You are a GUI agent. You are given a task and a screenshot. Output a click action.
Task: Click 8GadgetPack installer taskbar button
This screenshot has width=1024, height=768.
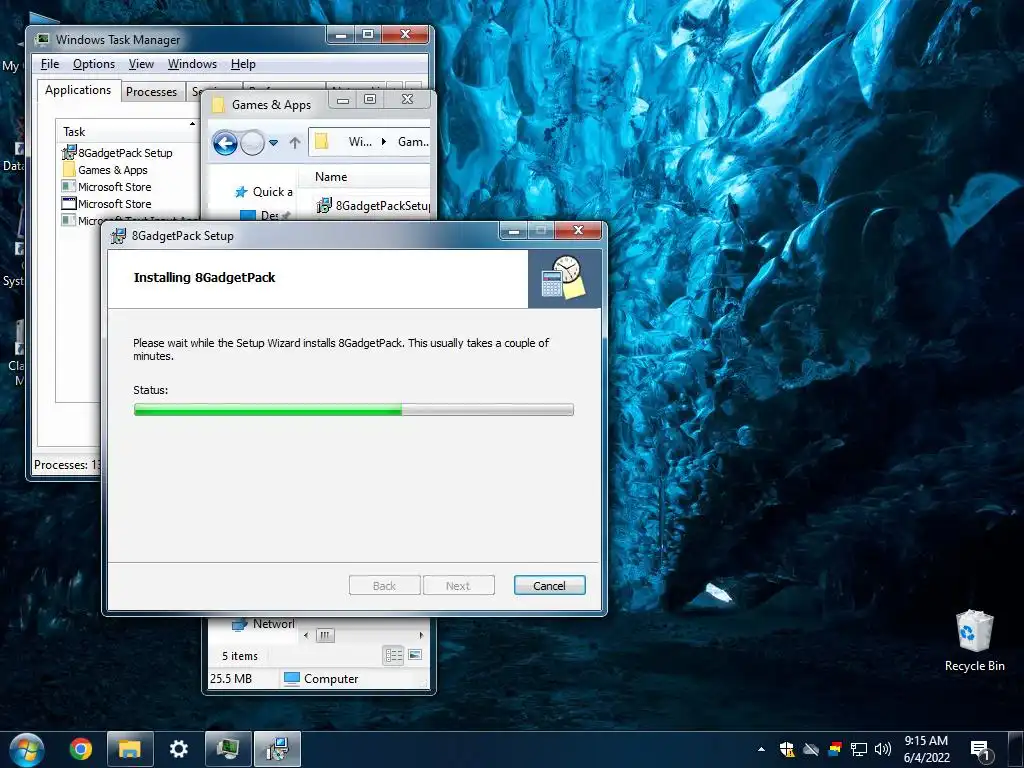278,748
